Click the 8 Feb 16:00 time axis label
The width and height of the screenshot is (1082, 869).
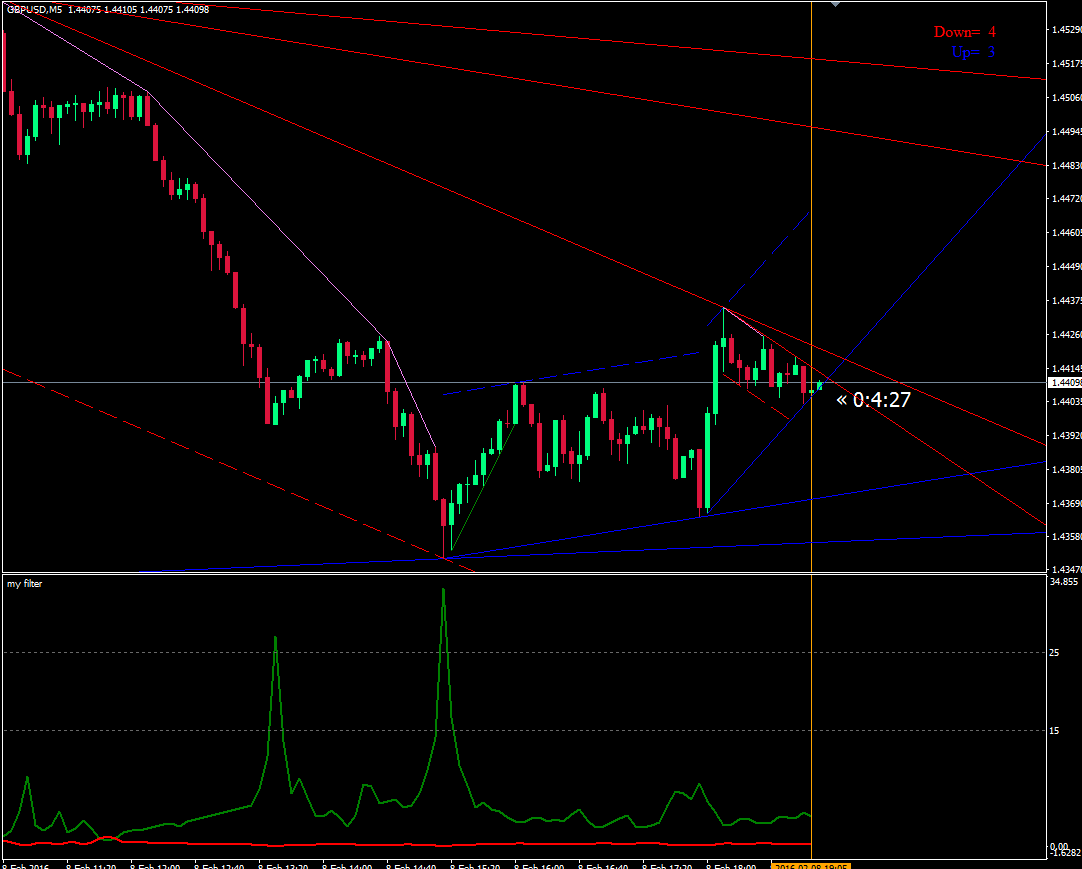540,866
